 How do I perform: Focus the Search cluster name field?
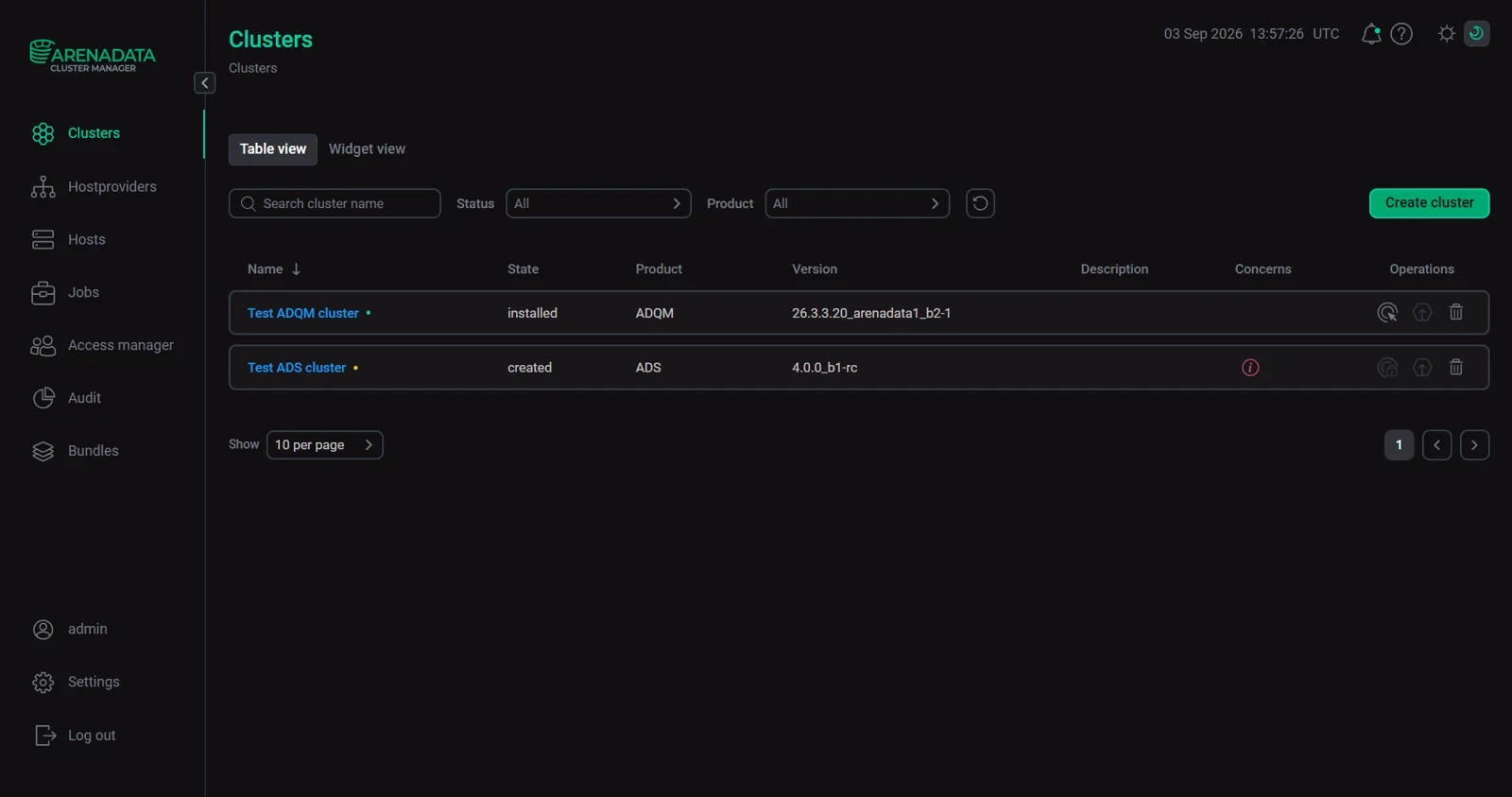pos(335,203)
